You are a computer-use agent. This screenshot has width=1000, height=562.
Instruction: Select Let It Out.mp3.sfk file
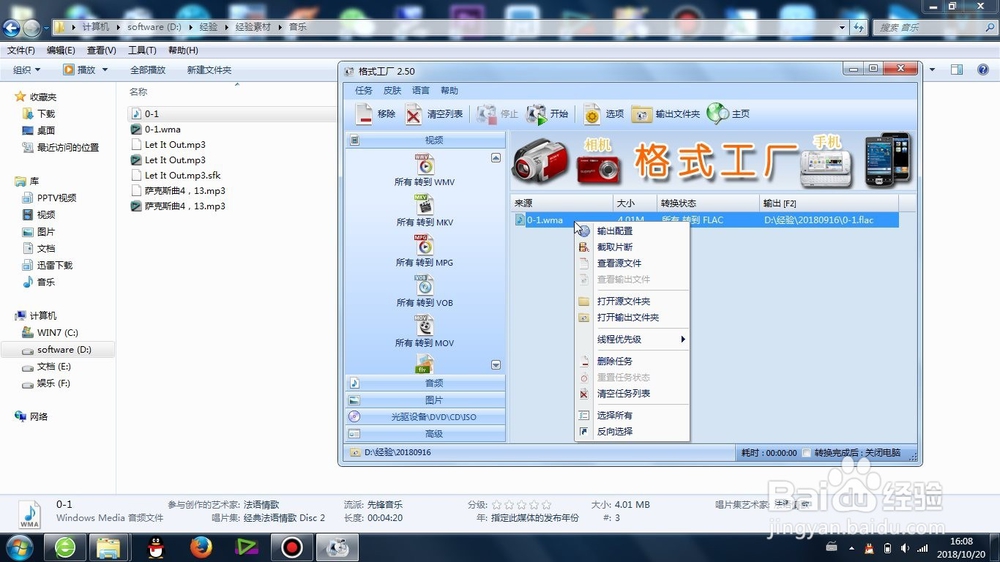click(x=182, y=175)
